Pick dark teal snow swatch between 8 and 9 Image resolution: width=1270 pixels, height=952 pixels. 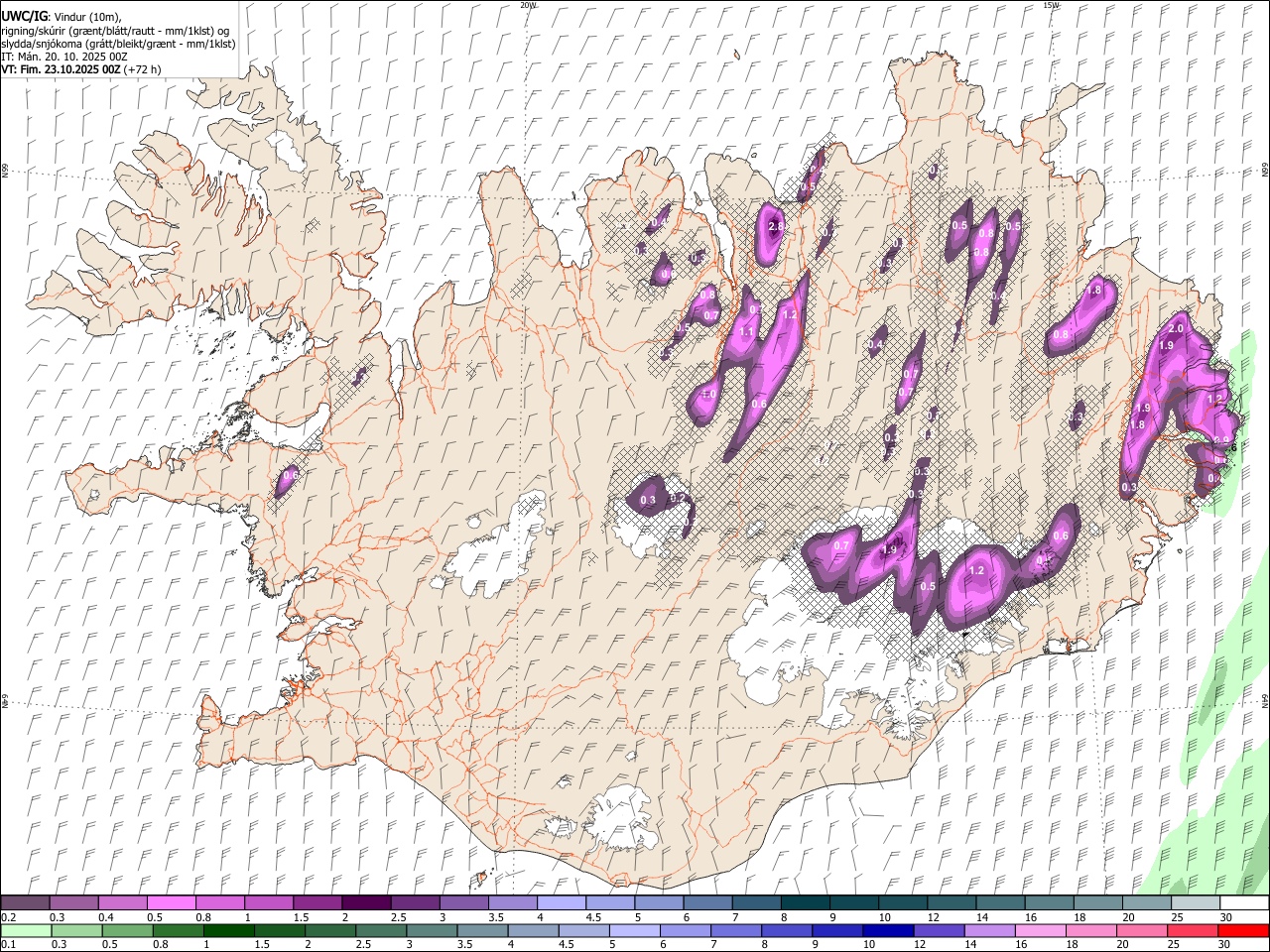tap(804, 903)
